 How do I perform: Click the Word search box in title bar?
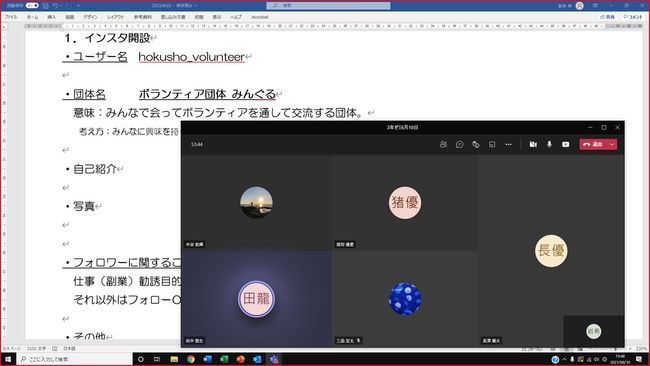coord(328,5)
